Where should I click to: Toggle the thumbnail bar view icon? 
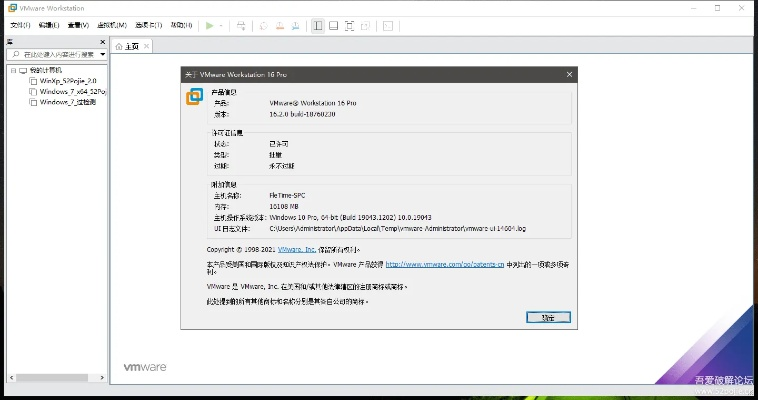point(333,25)
